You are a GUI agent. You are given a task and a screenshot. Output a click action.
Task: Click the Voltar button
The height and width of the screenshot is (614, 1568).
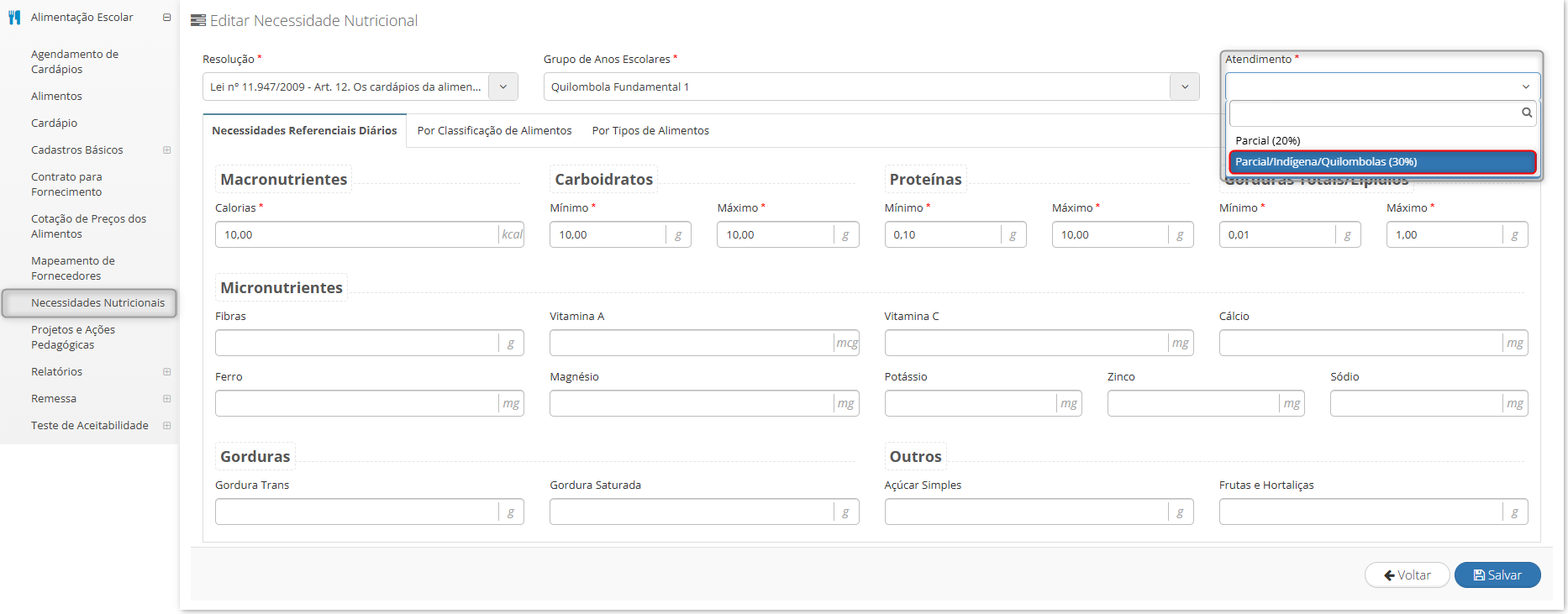click(x=1408, y=575)
